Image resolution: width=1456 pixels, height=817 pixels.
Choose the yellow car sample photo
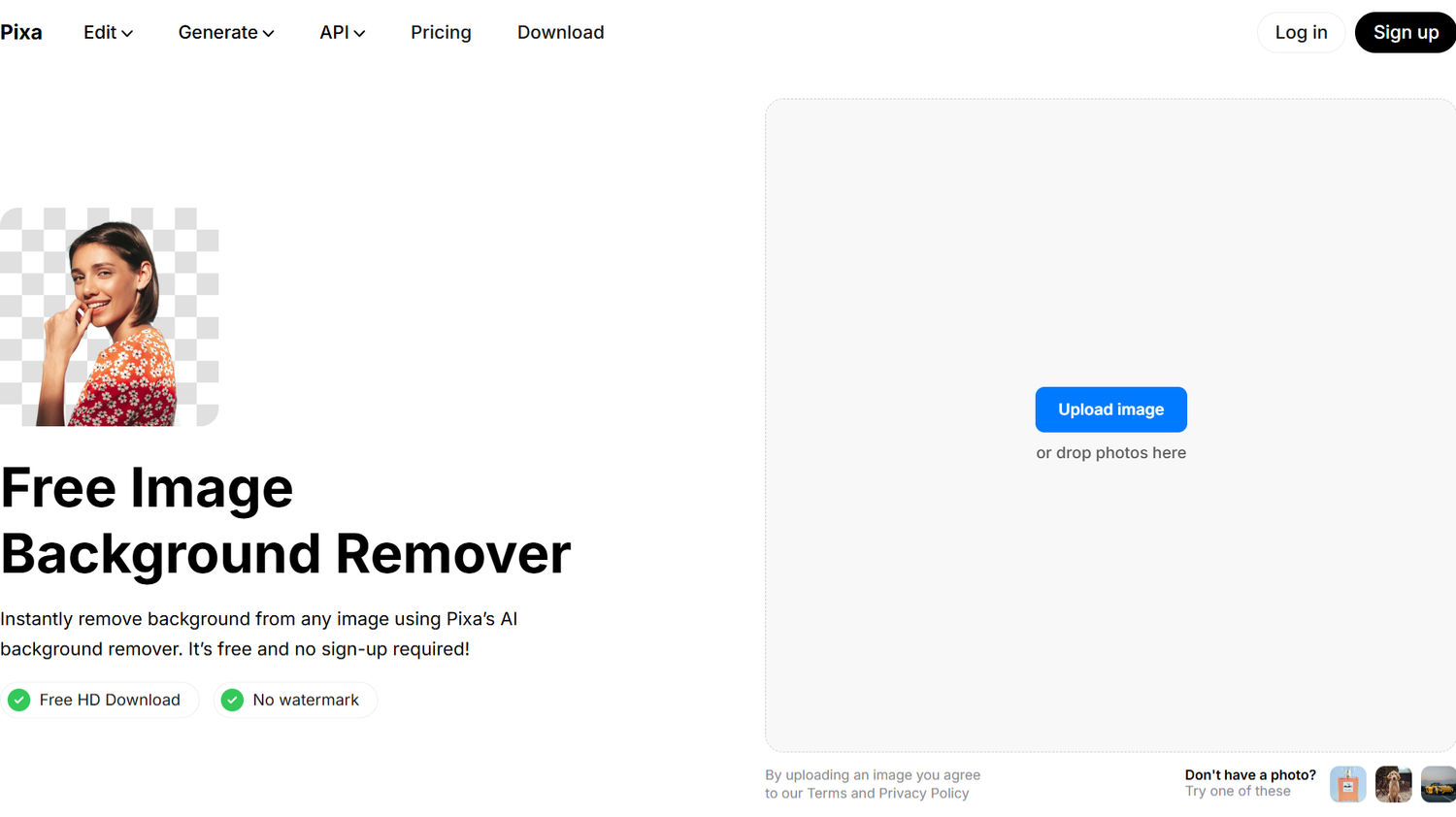[1438, 784]
